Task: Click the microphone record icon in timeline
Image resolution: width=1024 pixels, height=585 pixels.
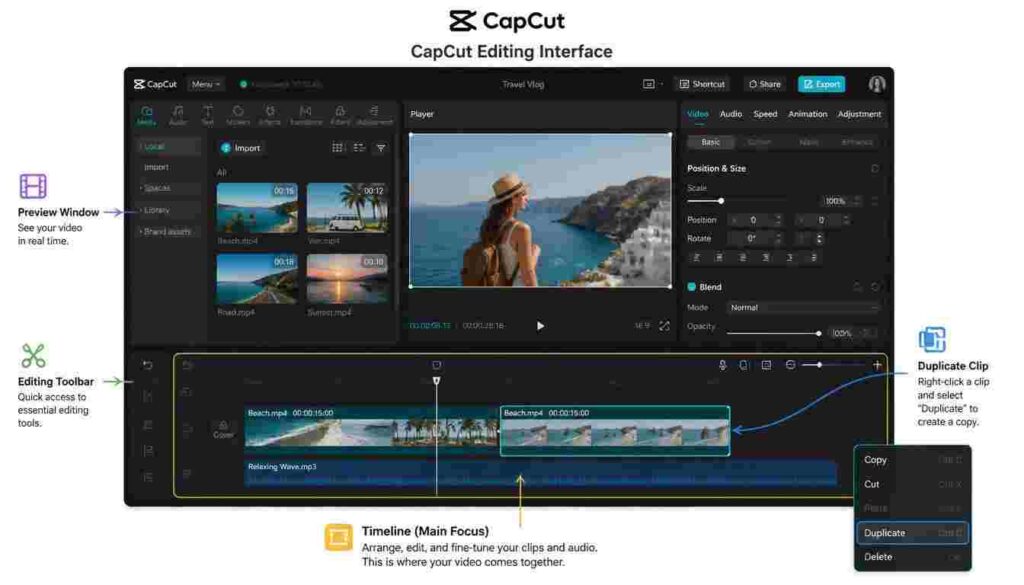Action: [x=722, y=365]
